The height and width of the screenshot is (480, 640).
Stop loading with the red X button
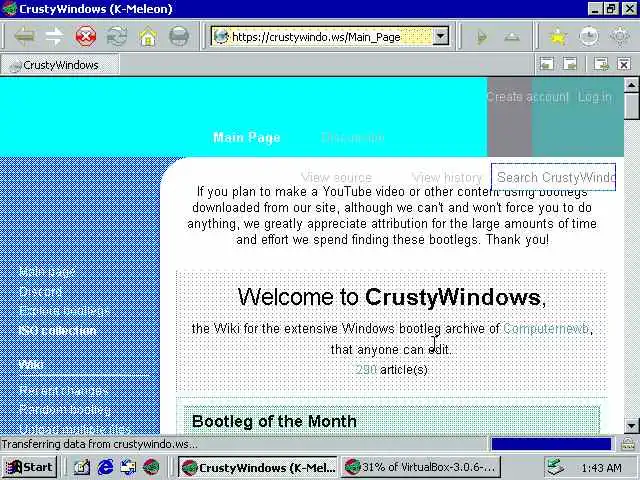(x=86, y=36)
